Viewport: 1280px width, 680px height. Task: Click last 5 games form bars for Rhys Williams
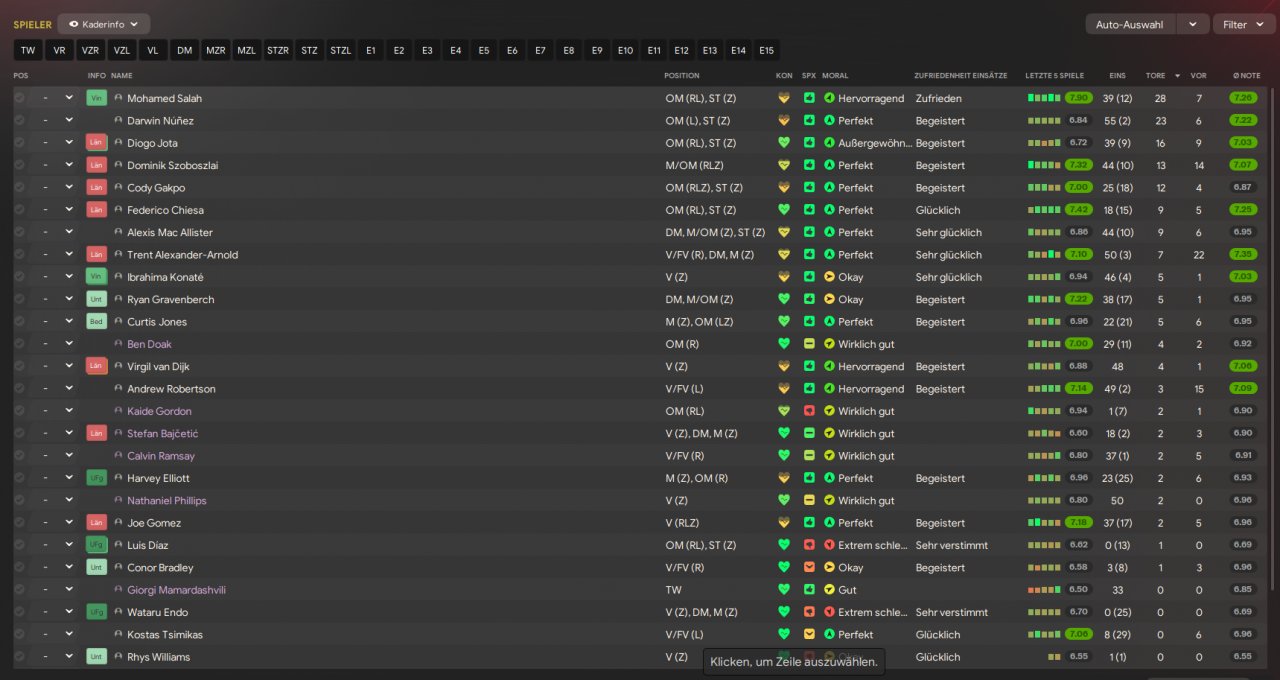1054,657
